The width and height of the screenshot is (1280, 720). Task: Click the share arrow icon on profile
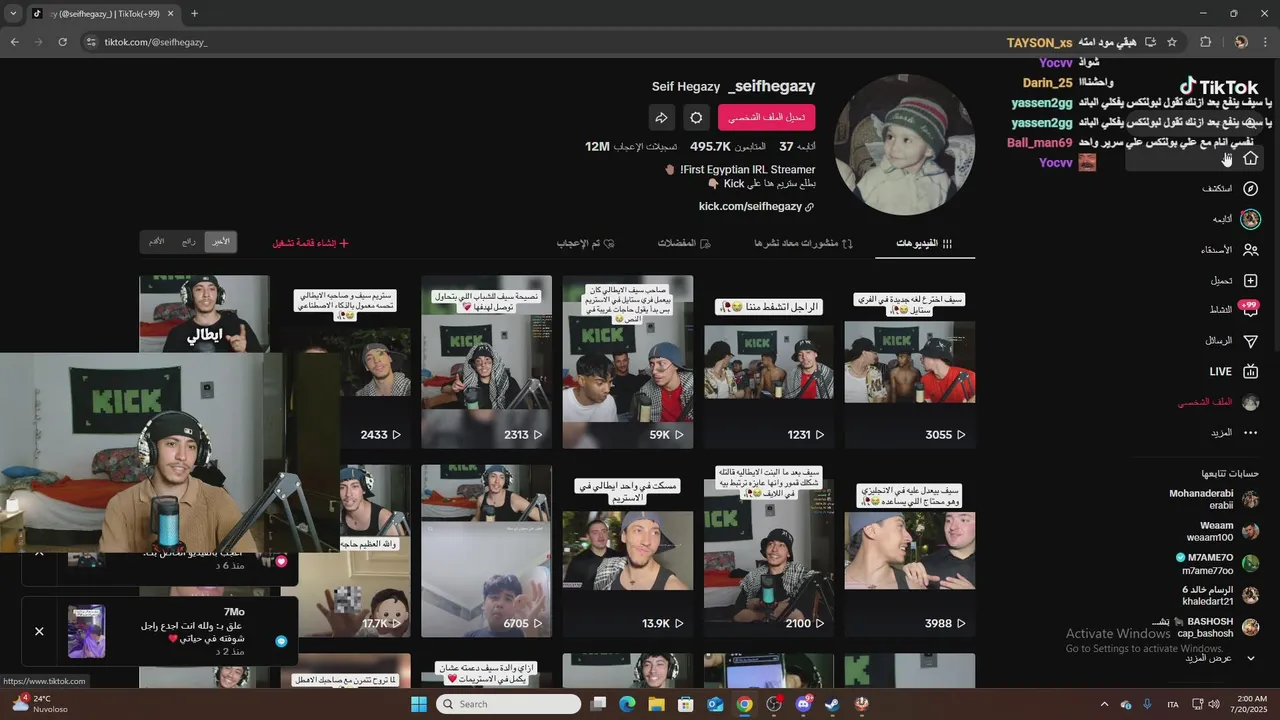661,117
